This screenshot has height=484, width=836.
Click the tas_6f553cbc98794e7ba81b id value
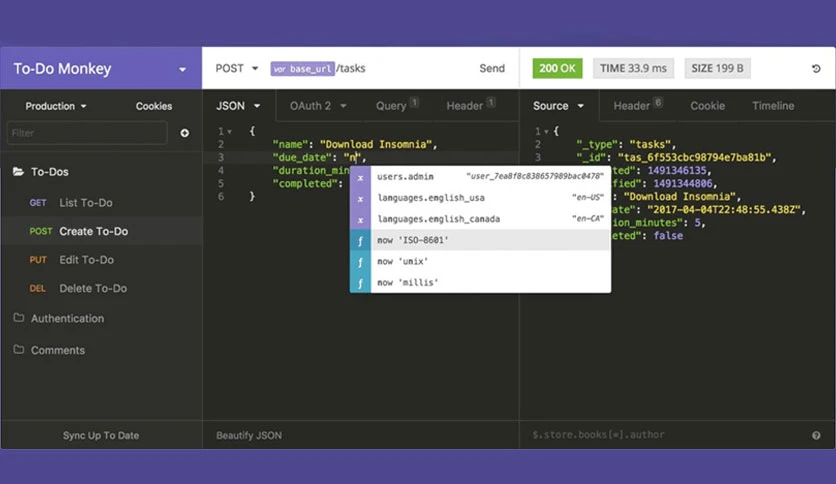tap(694, 157)
